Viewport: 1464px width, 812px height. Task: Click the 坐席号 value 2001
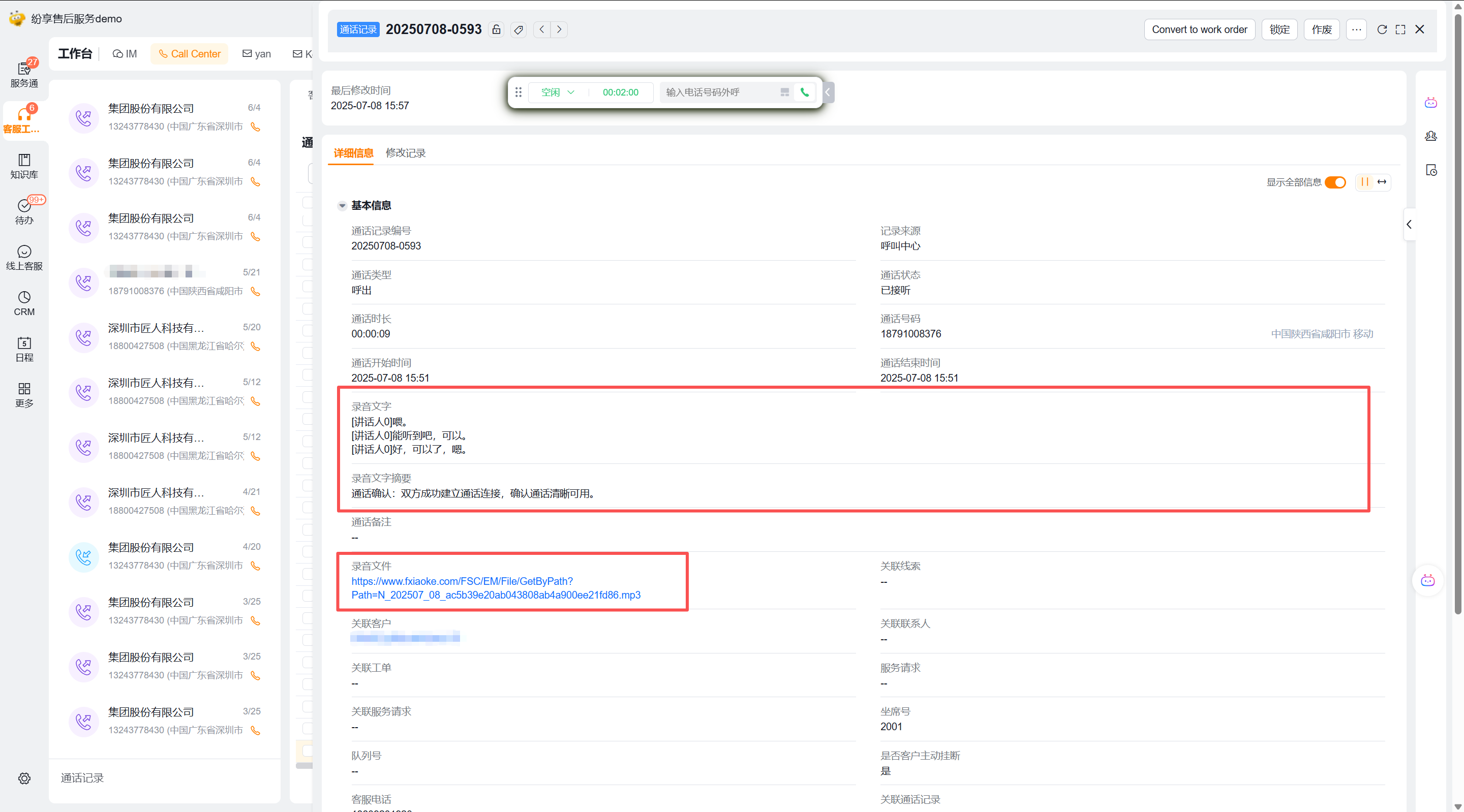pos(891,727)
